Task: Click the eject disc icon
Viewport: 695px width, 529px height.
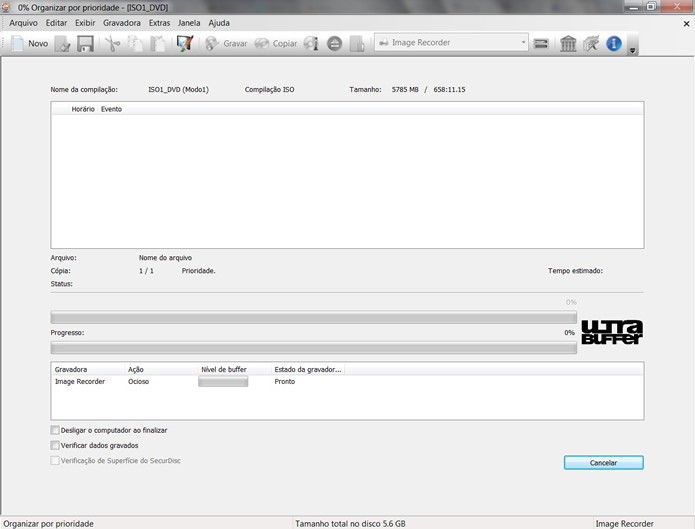Action: tap(335, 43)
